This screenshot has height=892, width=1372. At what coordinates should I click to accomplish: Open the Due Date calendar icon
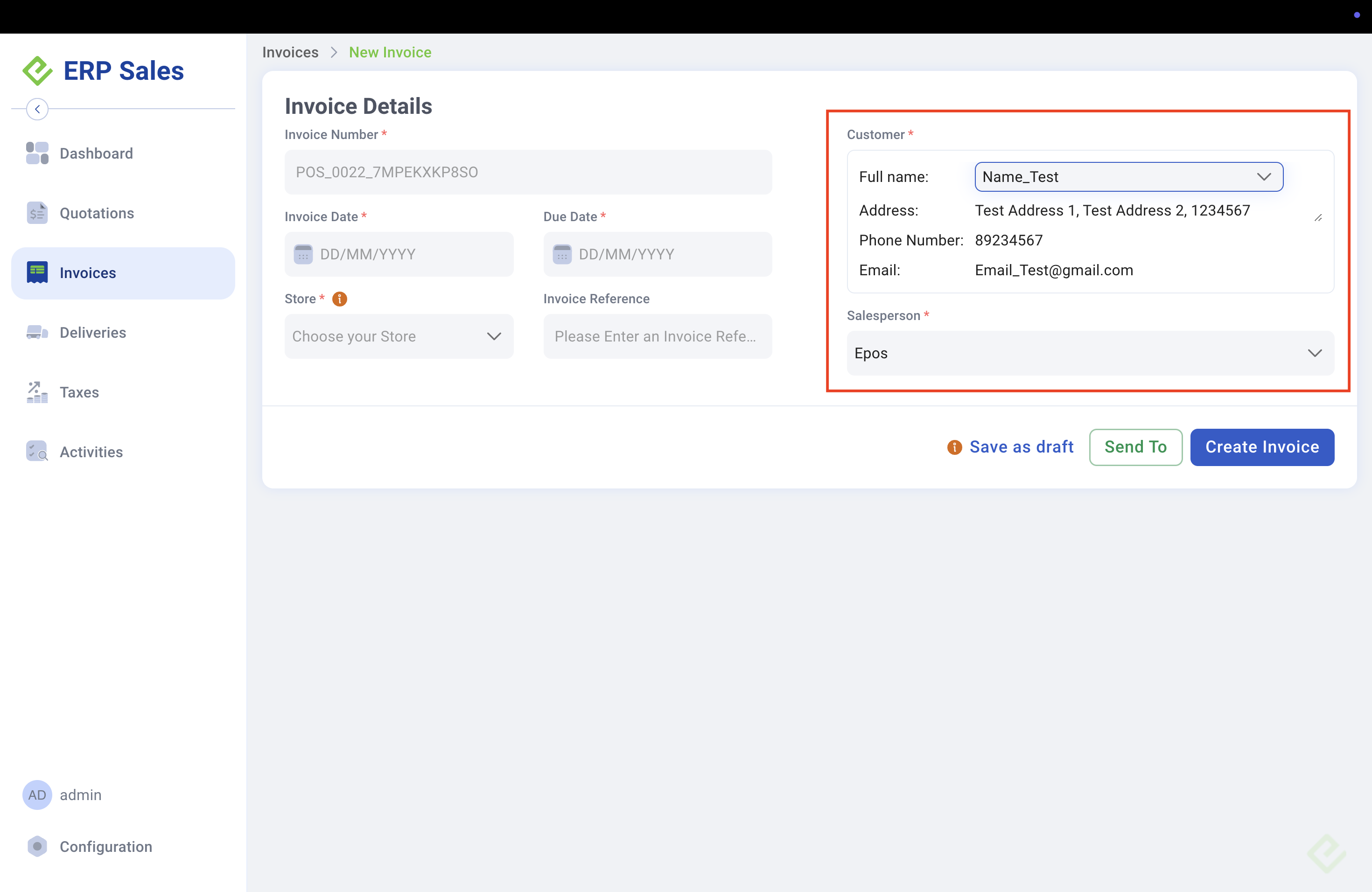(x=562, y=254)
